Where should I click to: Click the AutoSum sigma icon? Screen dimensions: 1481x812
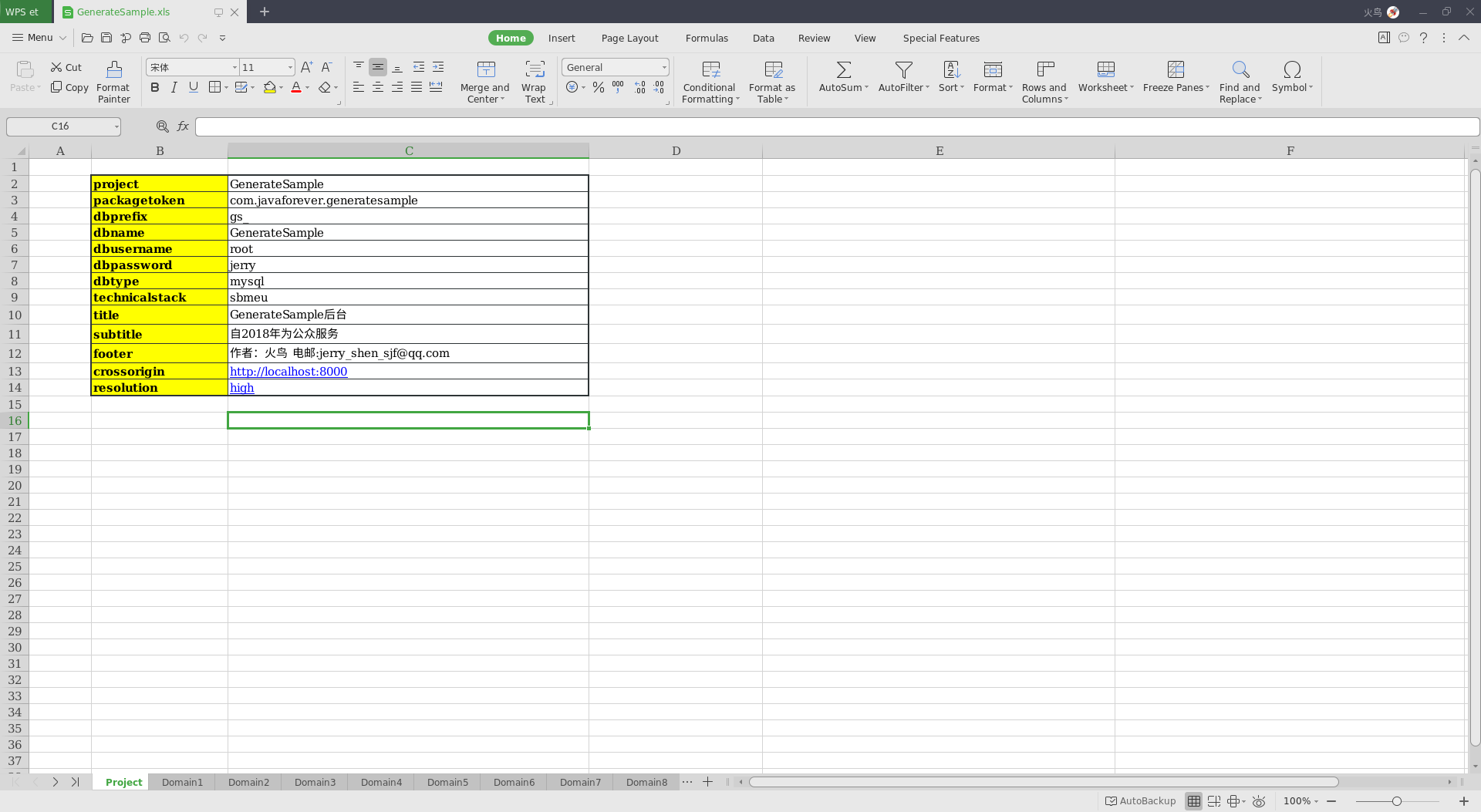coord(844,69)
